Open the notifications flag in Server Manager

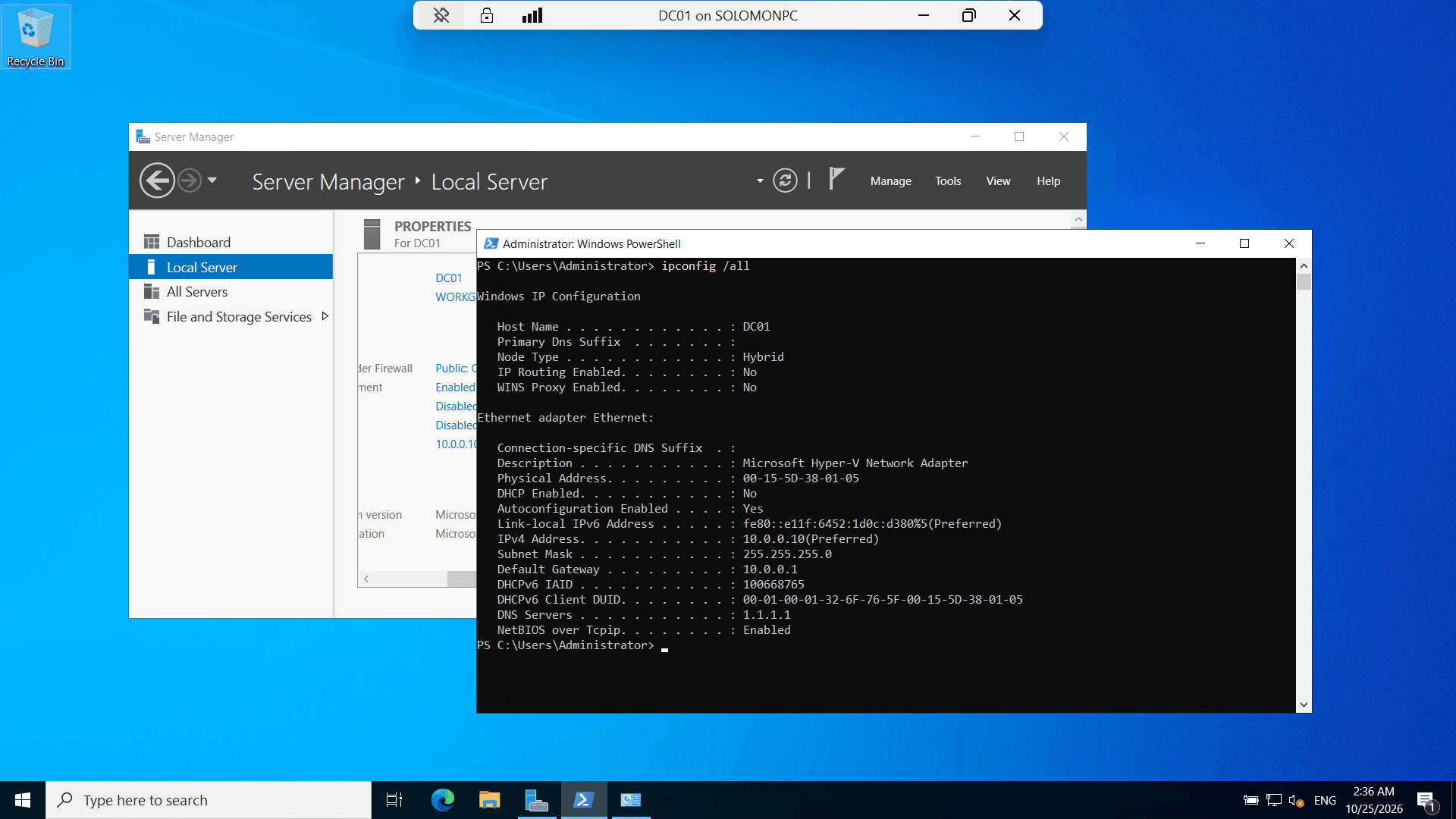(836, 179)
